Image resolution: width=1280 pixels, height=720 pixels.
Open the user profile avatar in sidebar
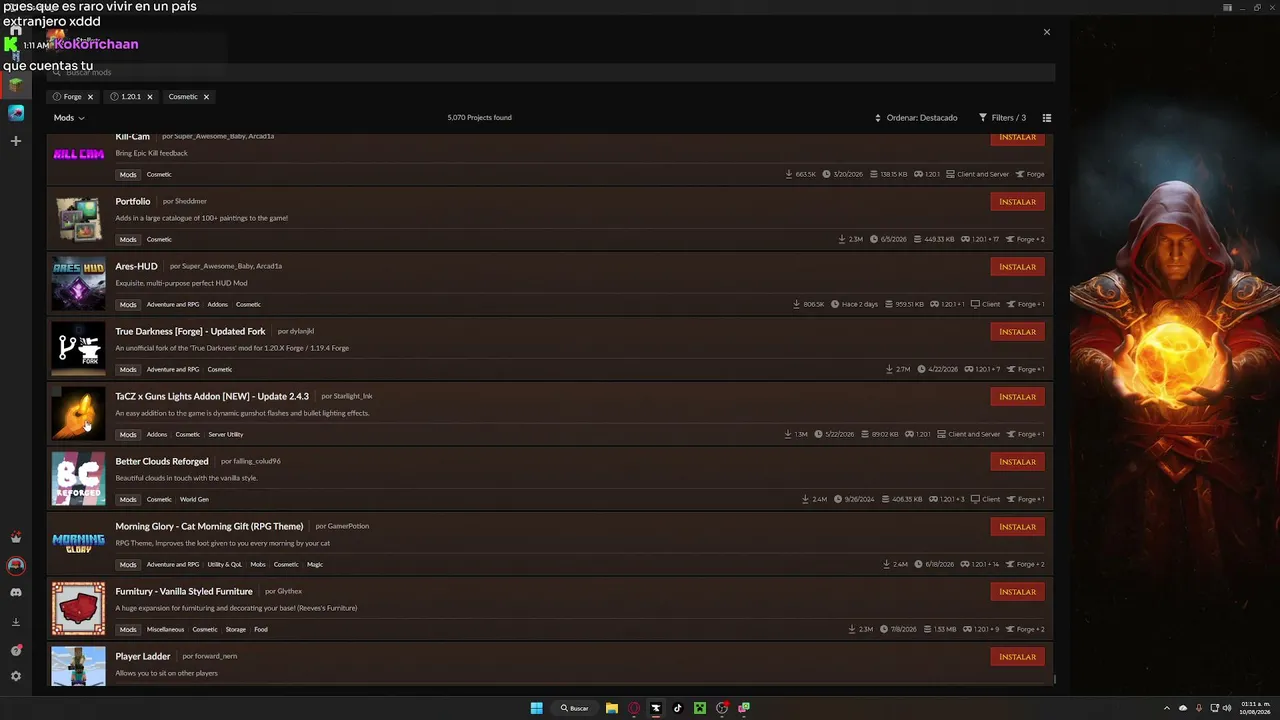tap(16, 565)
